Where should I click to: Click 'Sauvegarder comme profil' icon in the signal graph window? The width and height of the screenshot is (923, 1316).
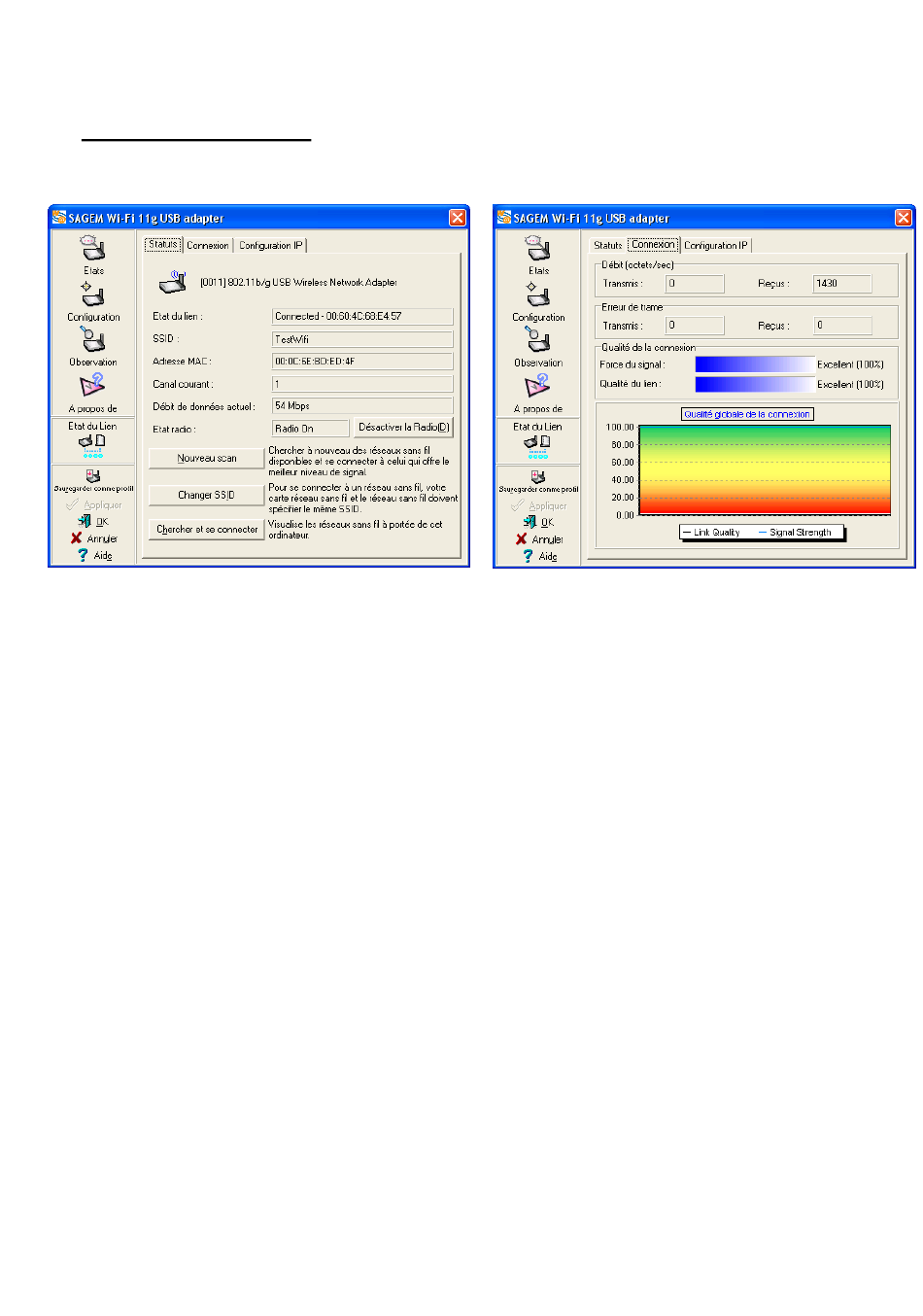[x=538, y=476]
